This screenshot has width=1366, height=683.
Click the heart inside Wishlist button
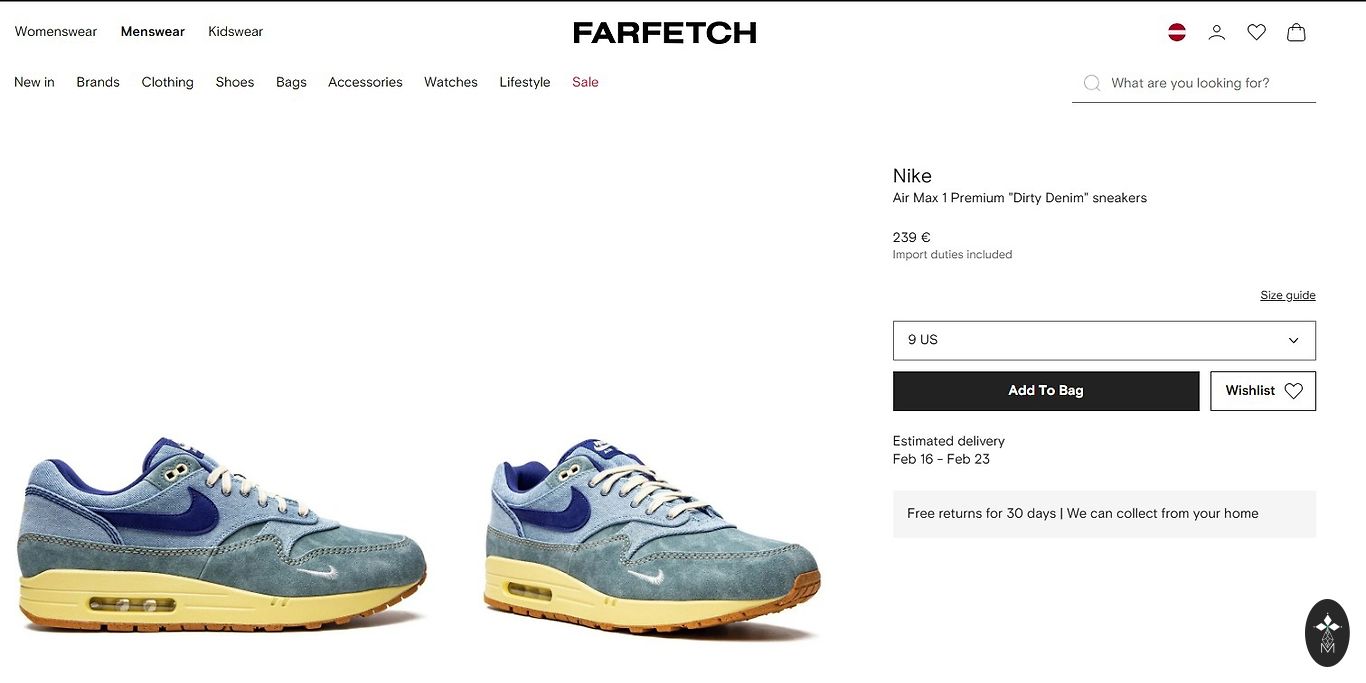[x=1293, y=391]
